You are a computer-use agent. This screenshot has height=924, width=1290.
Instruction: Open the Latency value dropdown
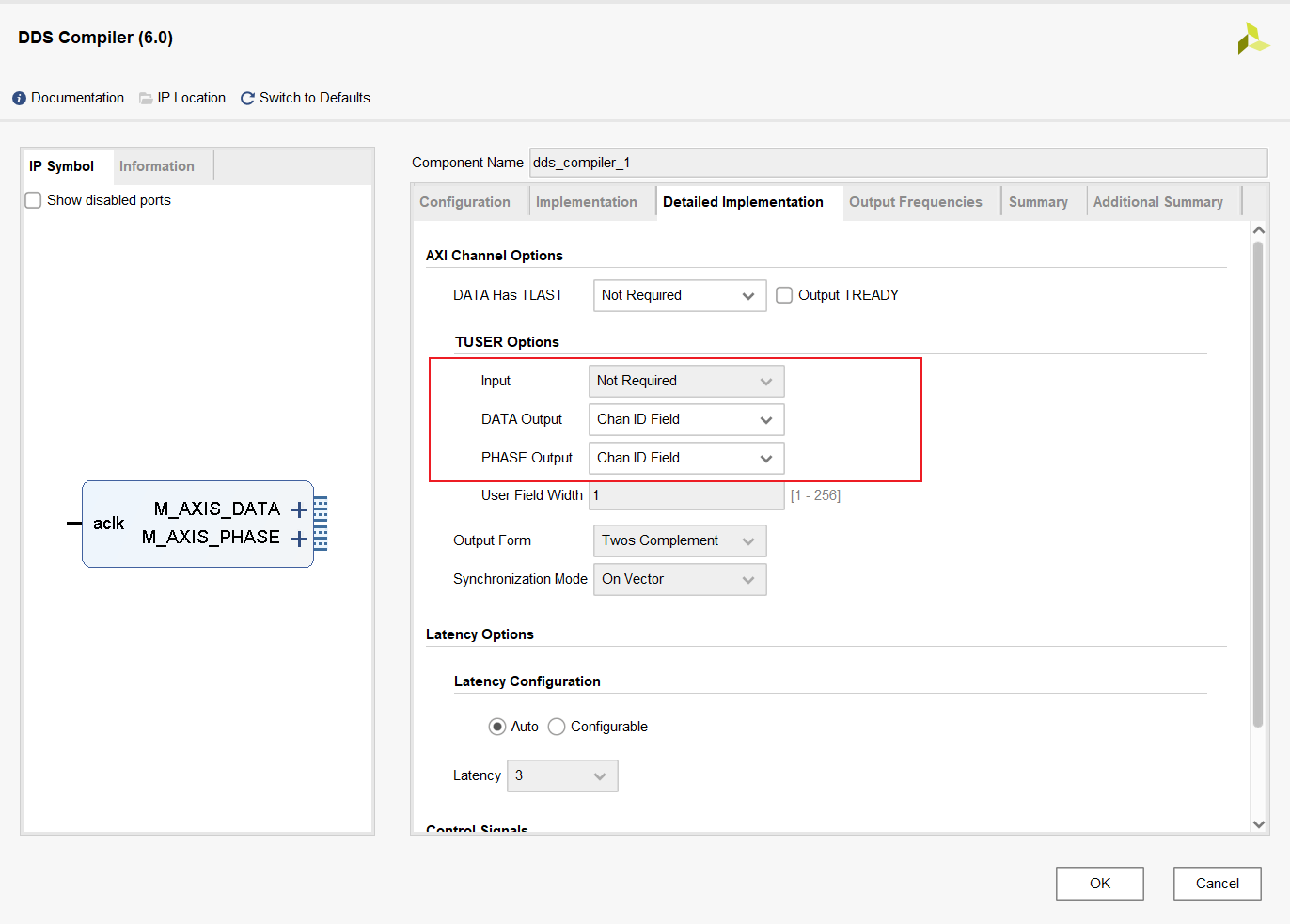pyautogui.click(x=562, y=775)
